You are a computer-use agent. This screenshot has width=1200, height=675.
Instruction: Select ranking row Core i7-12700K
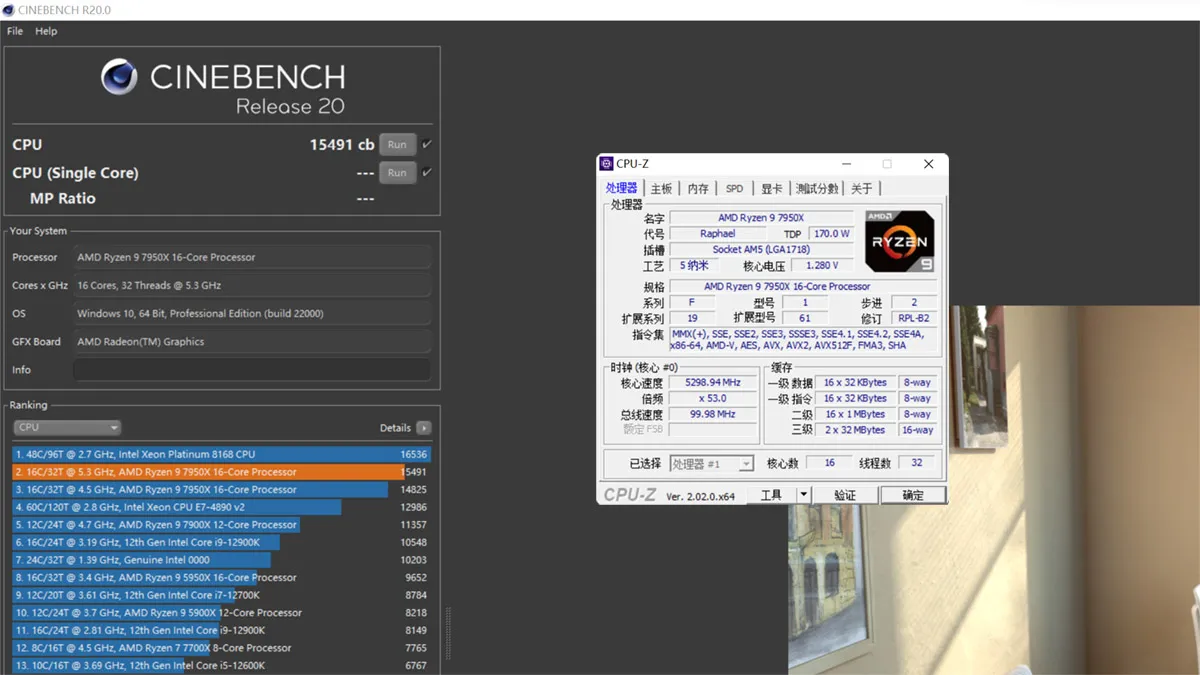click(222, 595)
